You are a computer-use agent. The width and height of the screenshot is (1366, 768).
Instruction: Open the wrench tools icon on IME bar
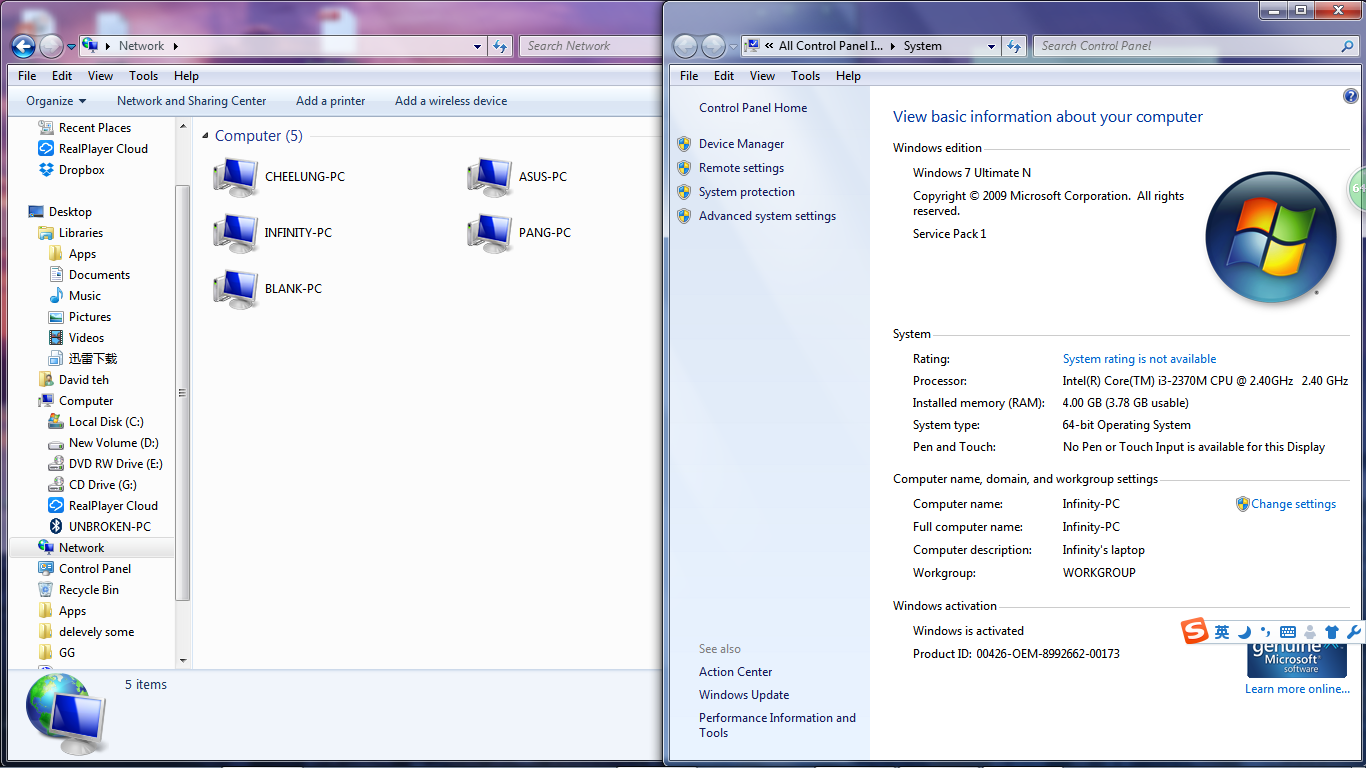[1354, 632]
